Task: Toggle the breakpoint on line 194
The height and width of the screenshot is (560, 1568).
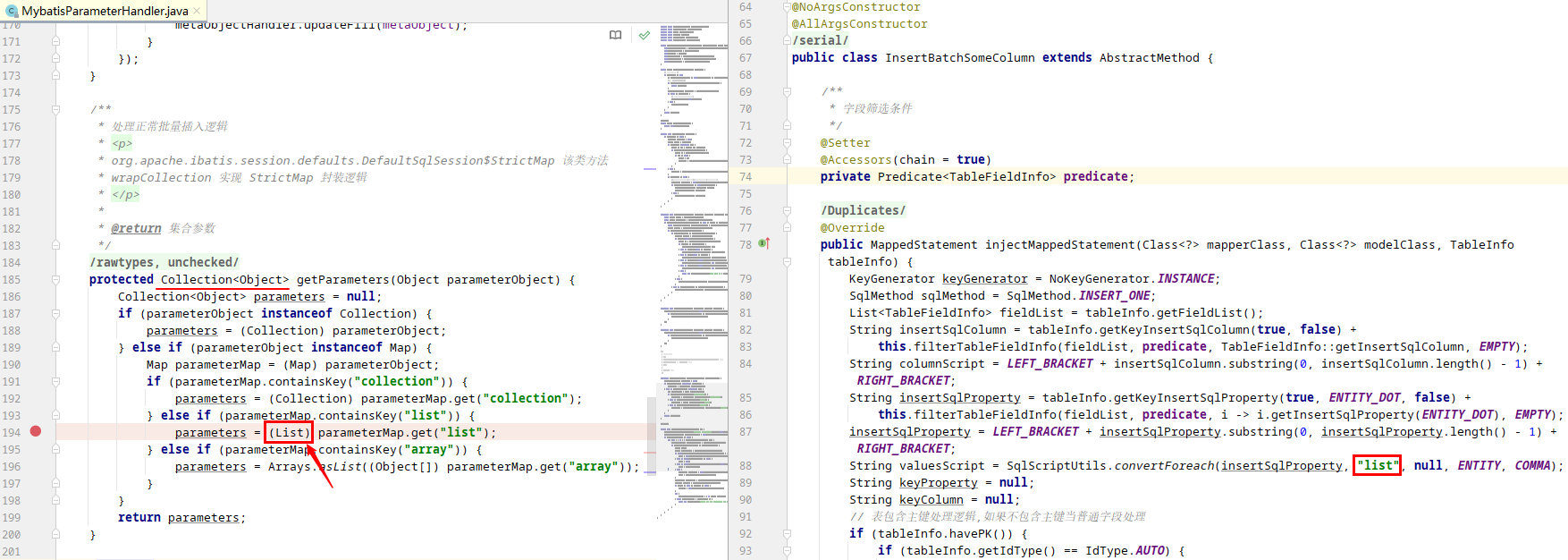Action: pos(36,432)
